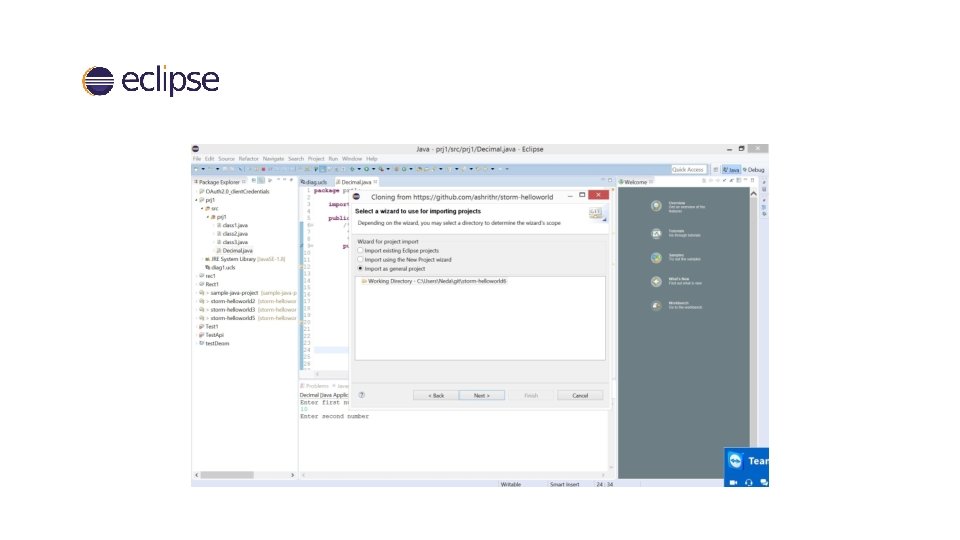Screen dimensions: 960x540
Task: Click Package Explorer scroll right arrow
Action: [x=292, y=475]
